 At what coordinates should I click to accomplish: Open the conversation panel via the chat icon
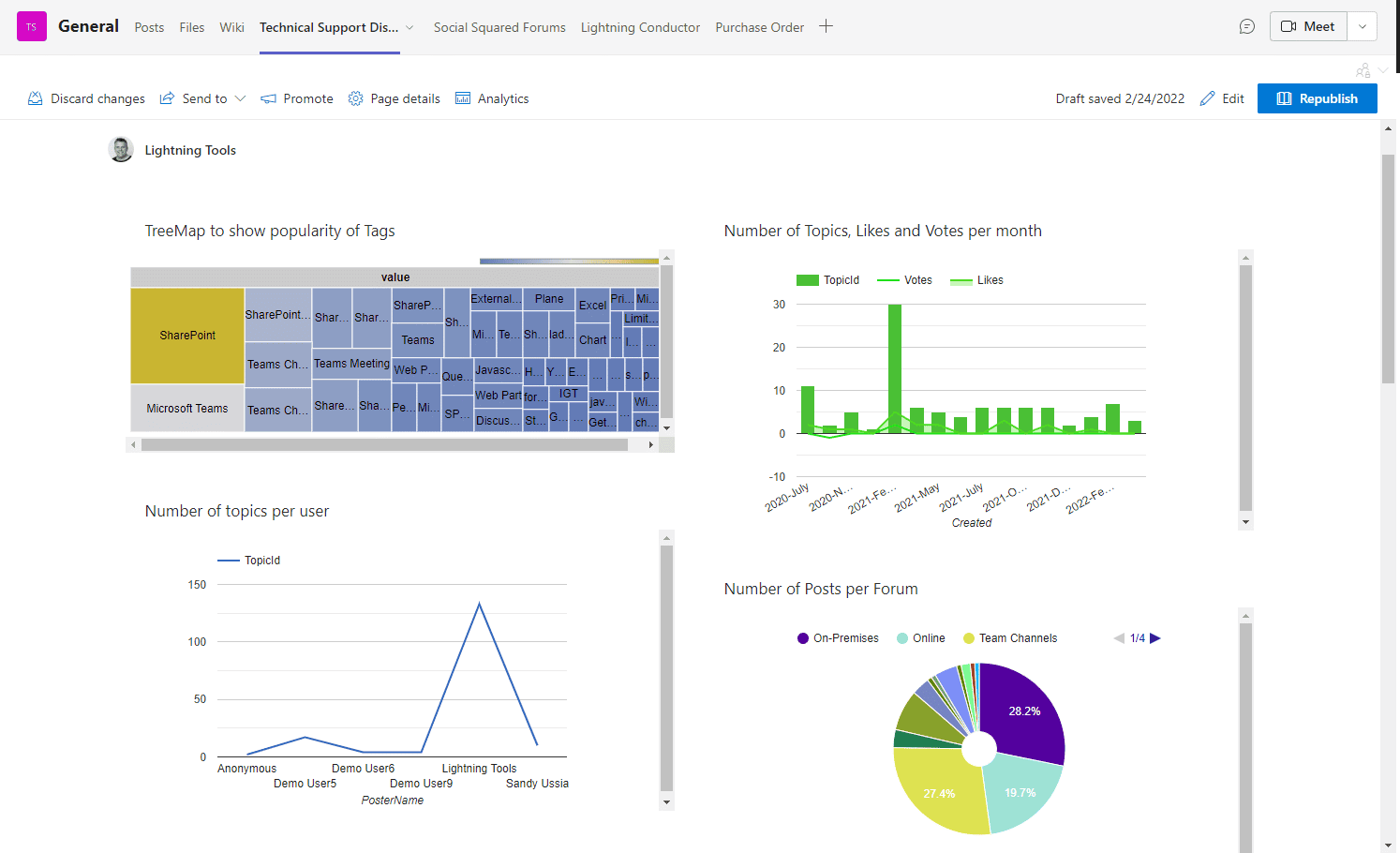click(1246, 26)
